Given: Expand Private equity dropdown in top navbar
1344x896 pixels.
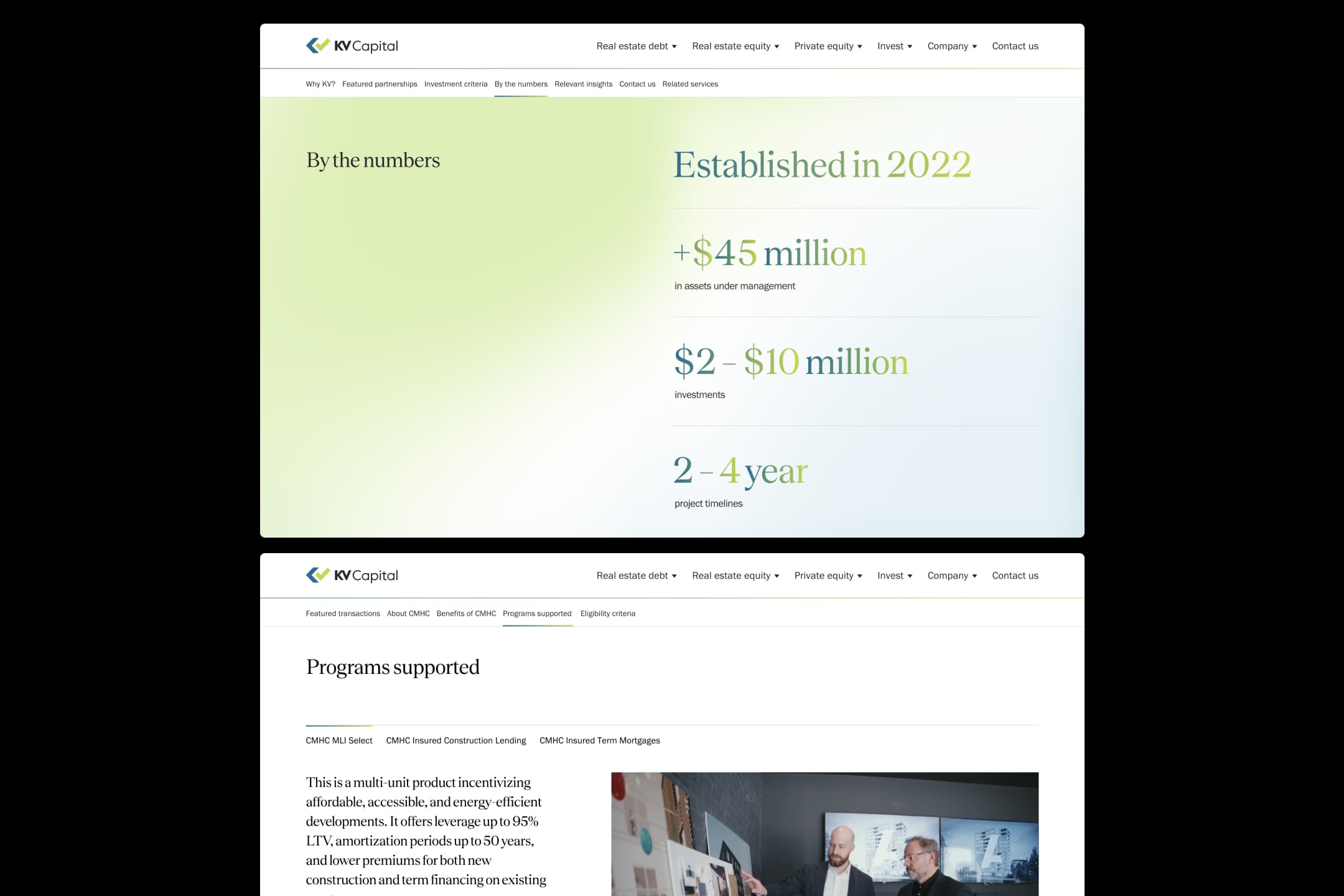Looking at the screenshot, I should [x=828, y=46].
